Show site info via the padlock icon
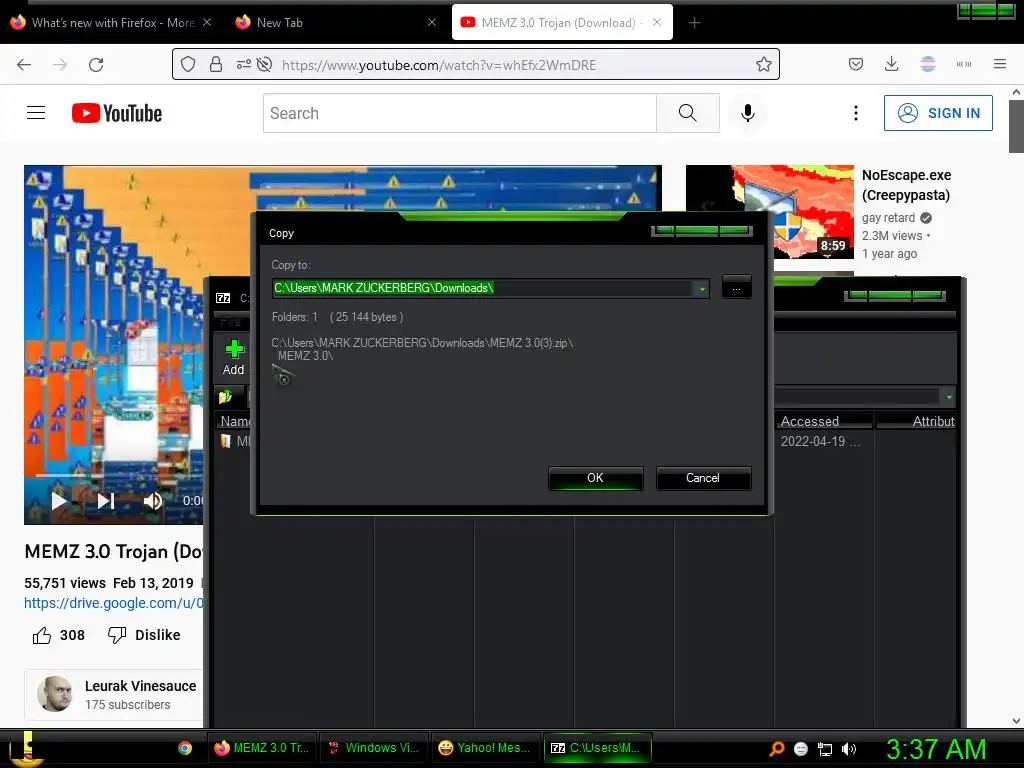 point(216,64)
